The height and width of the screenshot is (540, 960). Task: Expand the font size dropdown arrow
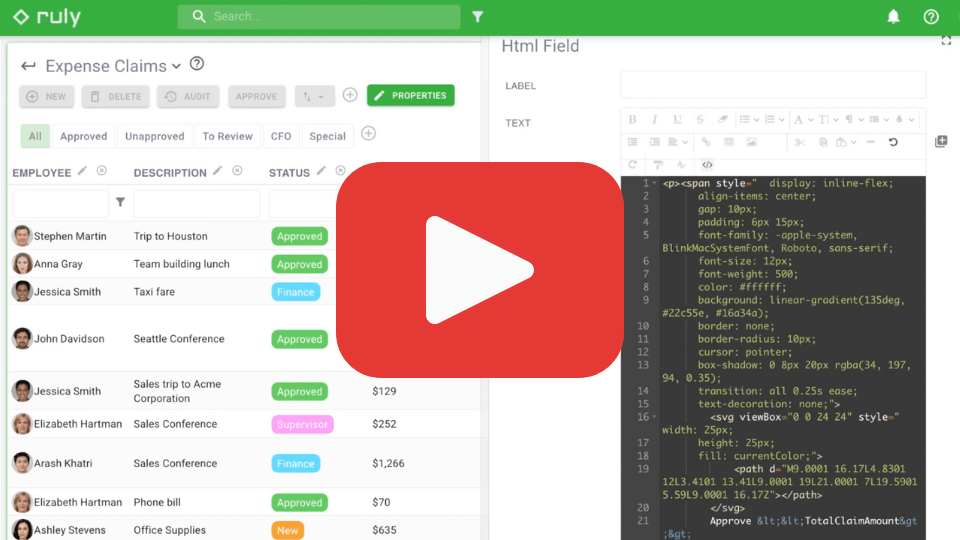tap(836, 120)
